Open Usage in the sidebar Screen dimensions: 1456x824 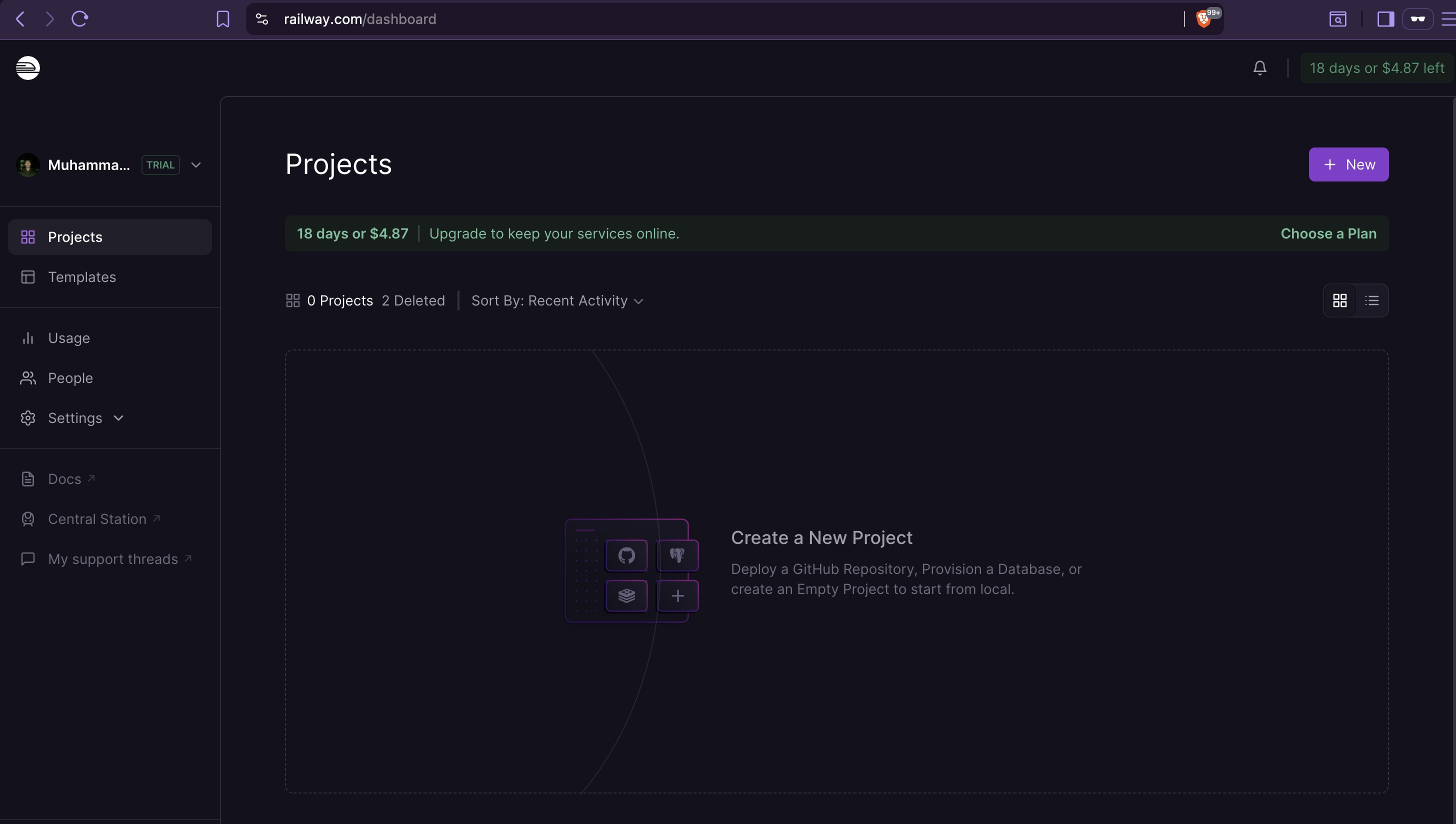(x=110, y=338)
